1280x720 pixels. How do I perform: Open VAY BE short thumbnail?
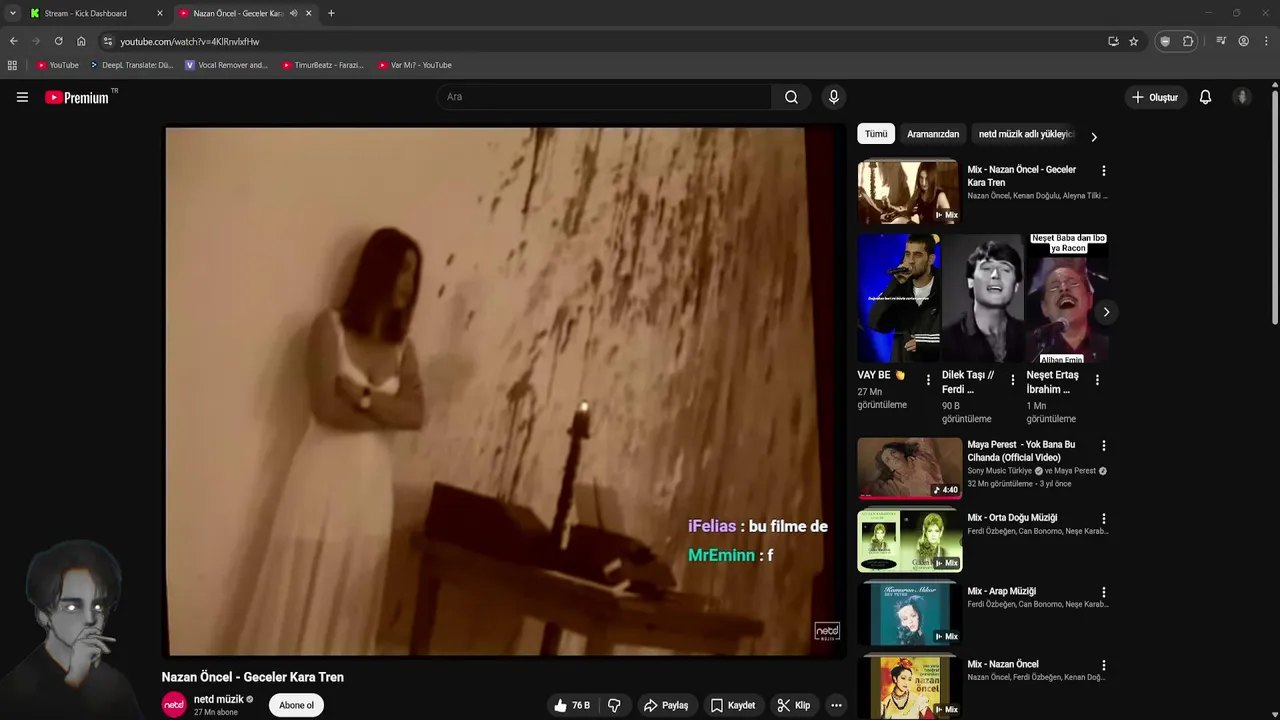[898, 298]
